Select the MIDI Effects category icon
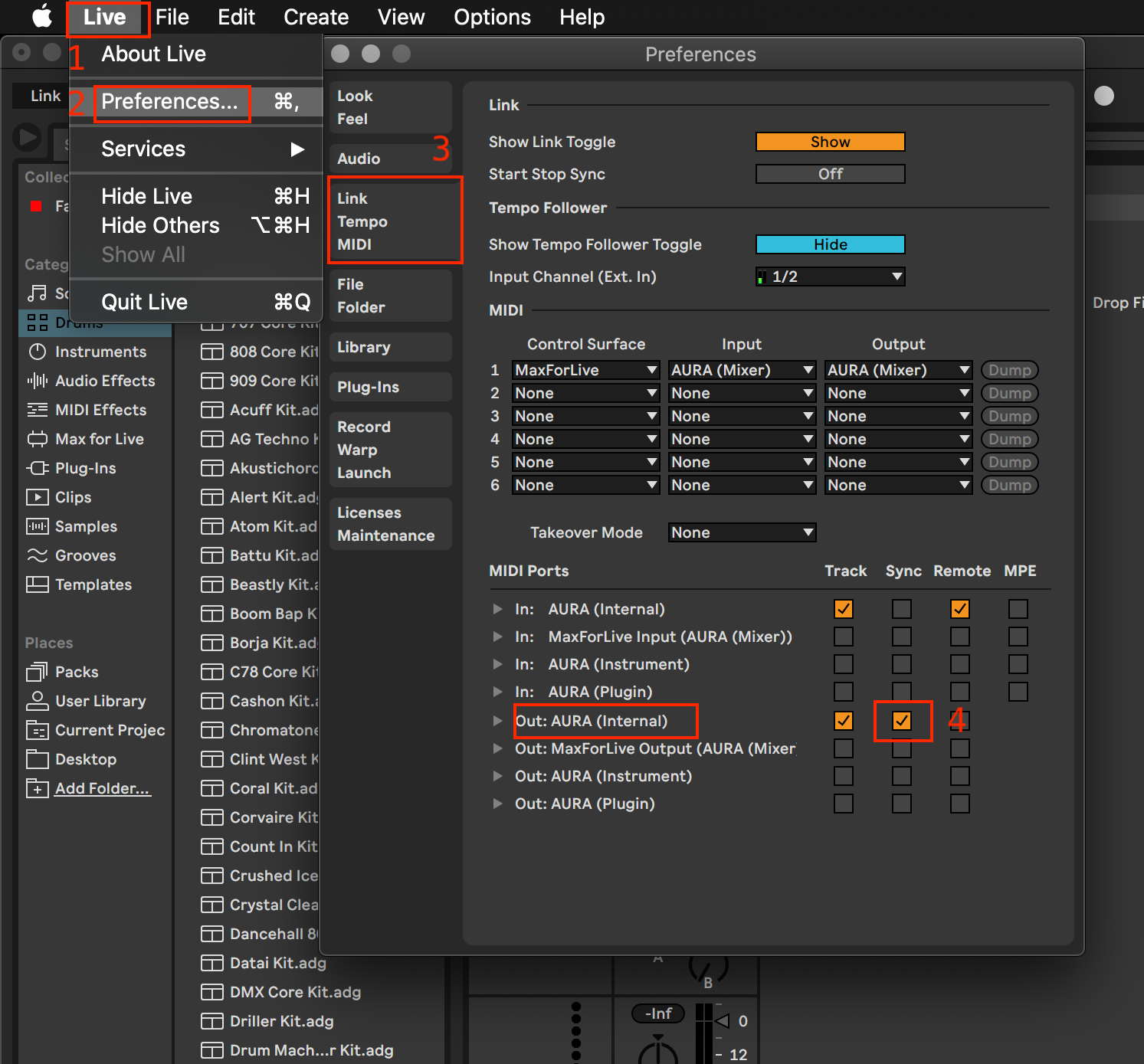 click(x=37, y=410)
